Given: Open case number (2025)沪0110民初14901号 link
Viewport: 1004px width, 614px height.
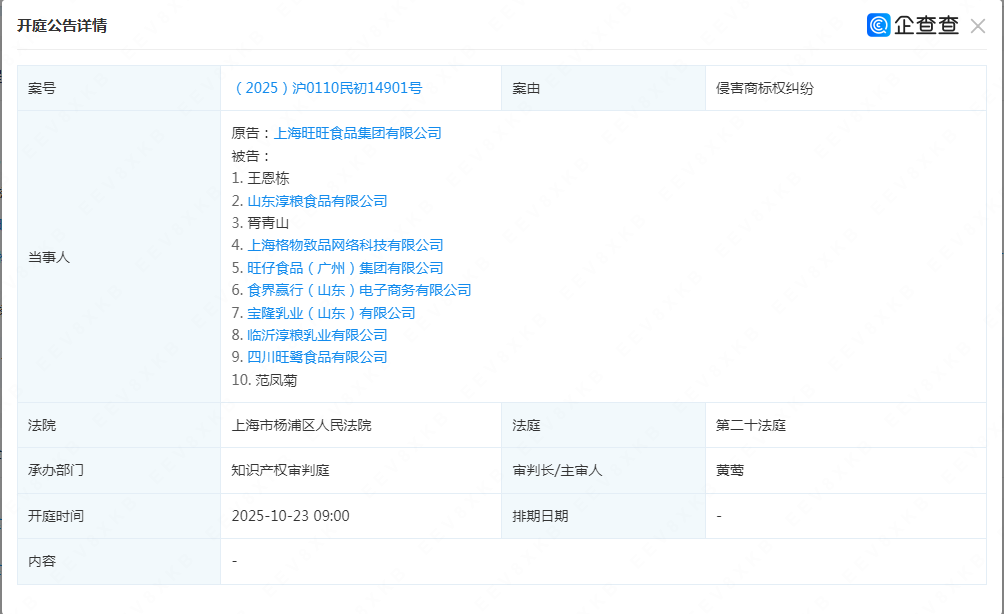Looking at the screenshot, I should point(328,88).
